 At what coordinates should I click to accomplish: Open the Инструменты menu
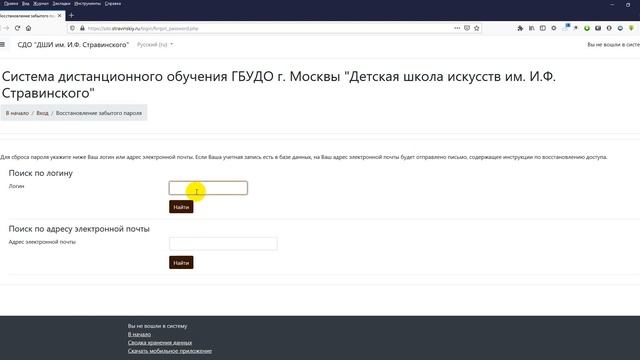tap(87, 3)
